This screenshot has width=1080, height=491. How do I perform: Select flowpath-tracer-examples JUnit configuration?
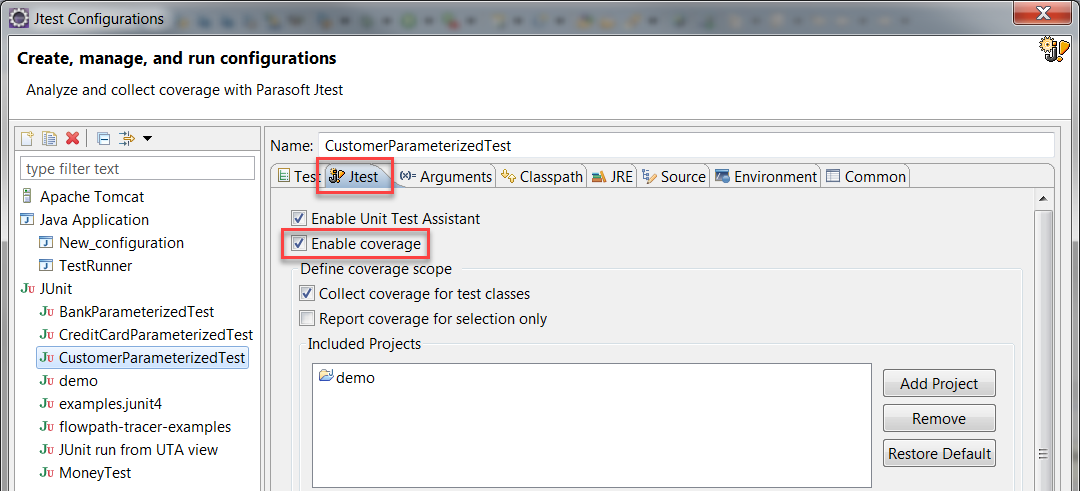click(x=135, y=427)
